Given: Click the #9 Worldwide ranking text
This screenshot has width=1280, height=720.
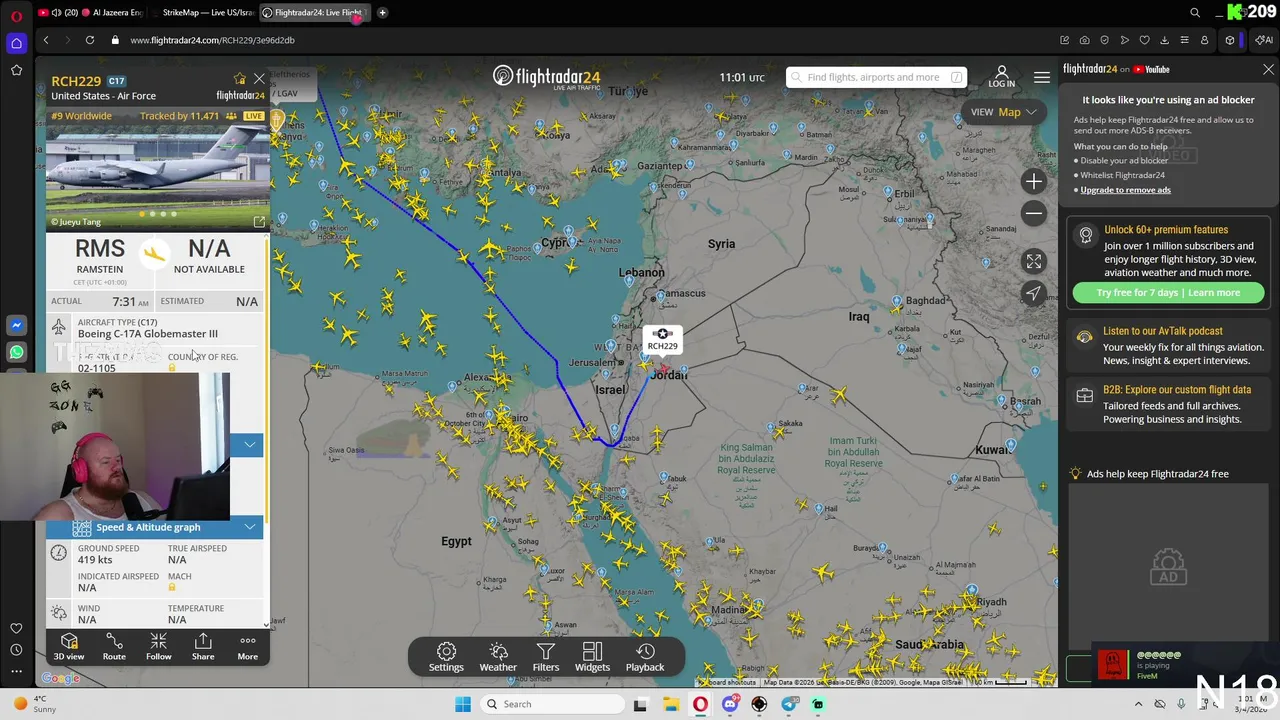Looking at the screenshot, I should pyautogui.click(x=82, y=116).
